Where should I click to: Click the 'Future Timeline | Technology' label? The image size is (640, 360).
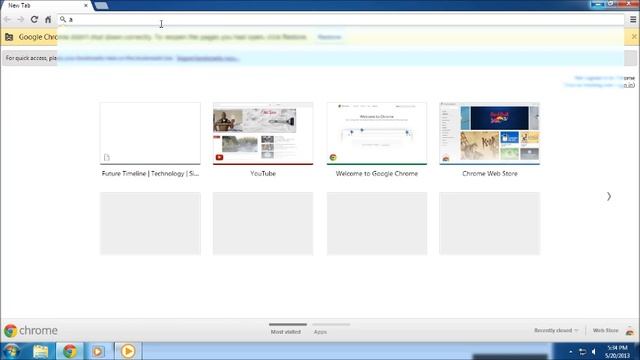pyautogui.click(x=150, y=173)
